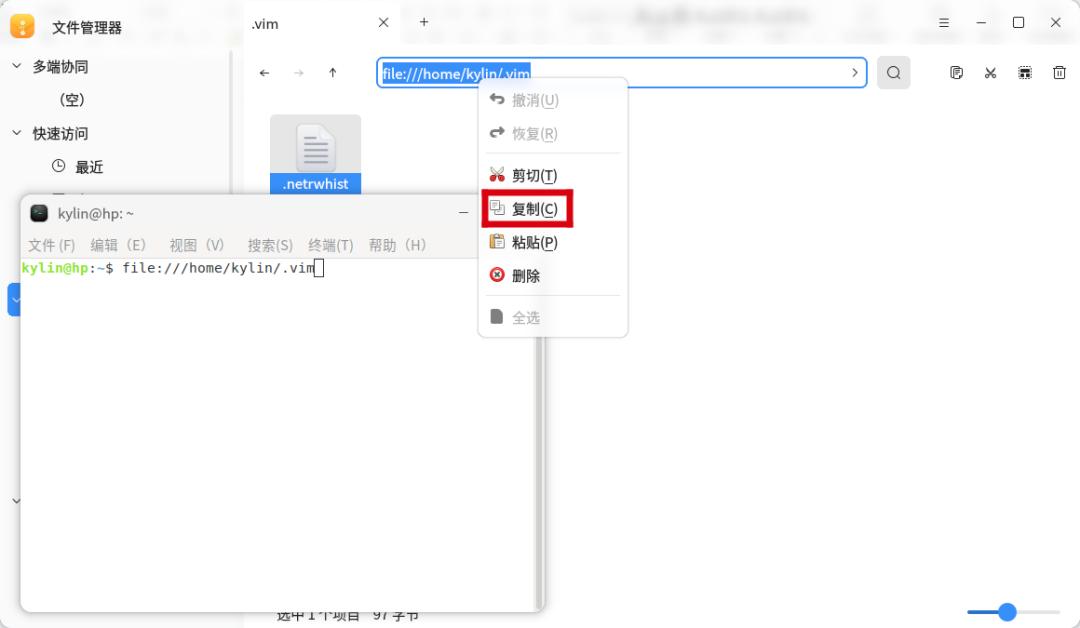Click the trash delete icon in the toolbar
The width and height of the screenshot is (1080, 628).
tap(1058, 72)
